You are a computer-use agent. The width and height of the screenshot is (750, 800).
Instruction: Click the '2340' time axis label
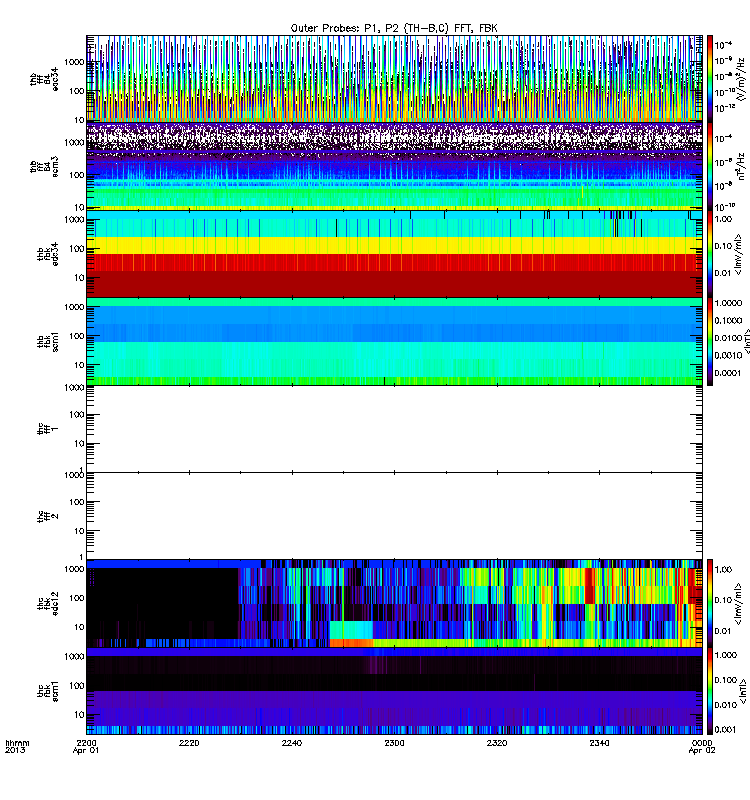599,743
